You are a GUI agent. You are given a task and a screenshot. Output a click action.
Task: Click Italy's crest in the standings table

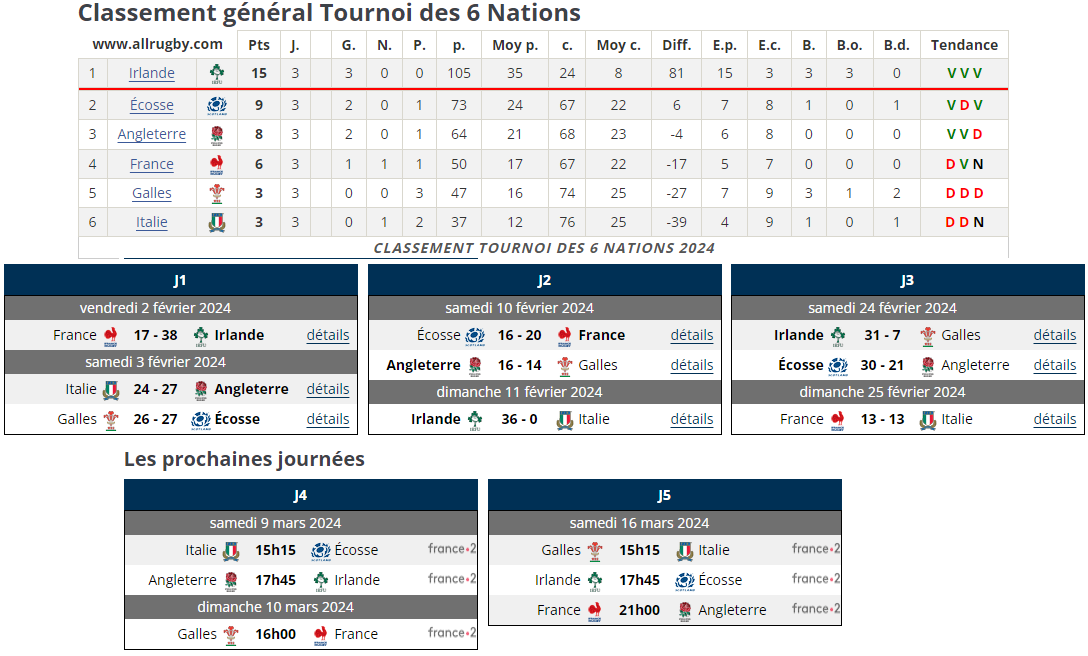[217, 222]
